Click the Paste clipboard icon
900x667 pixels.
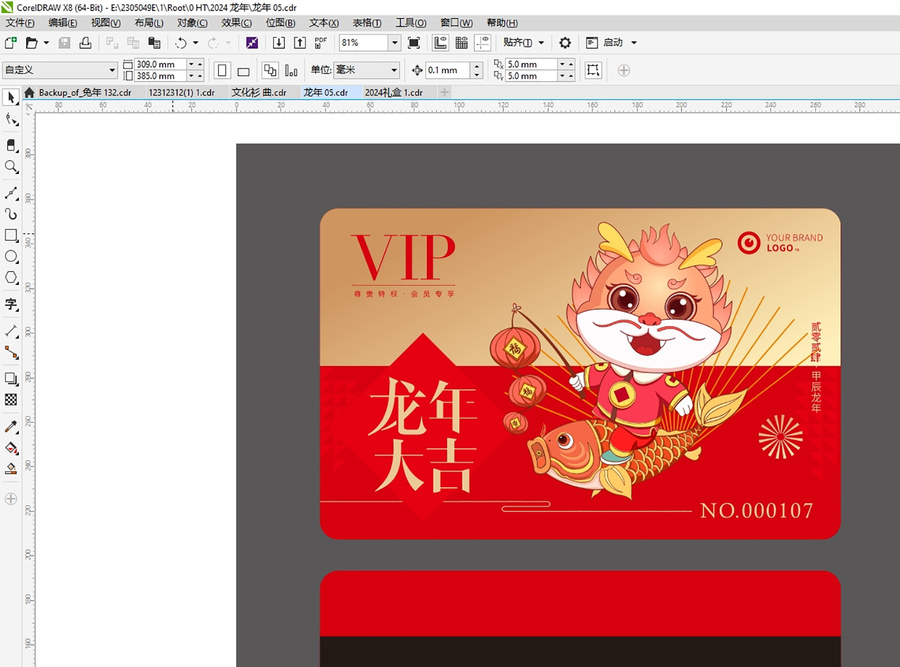click(x=154, y=42)
